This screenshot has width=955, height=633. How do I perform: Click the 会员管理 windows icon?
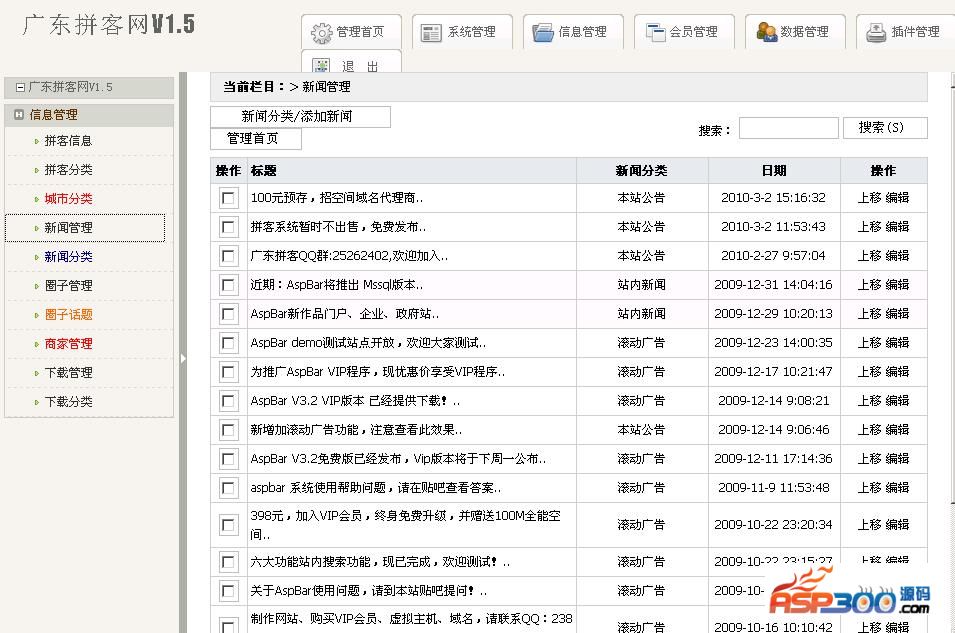[x=655, y=33]
